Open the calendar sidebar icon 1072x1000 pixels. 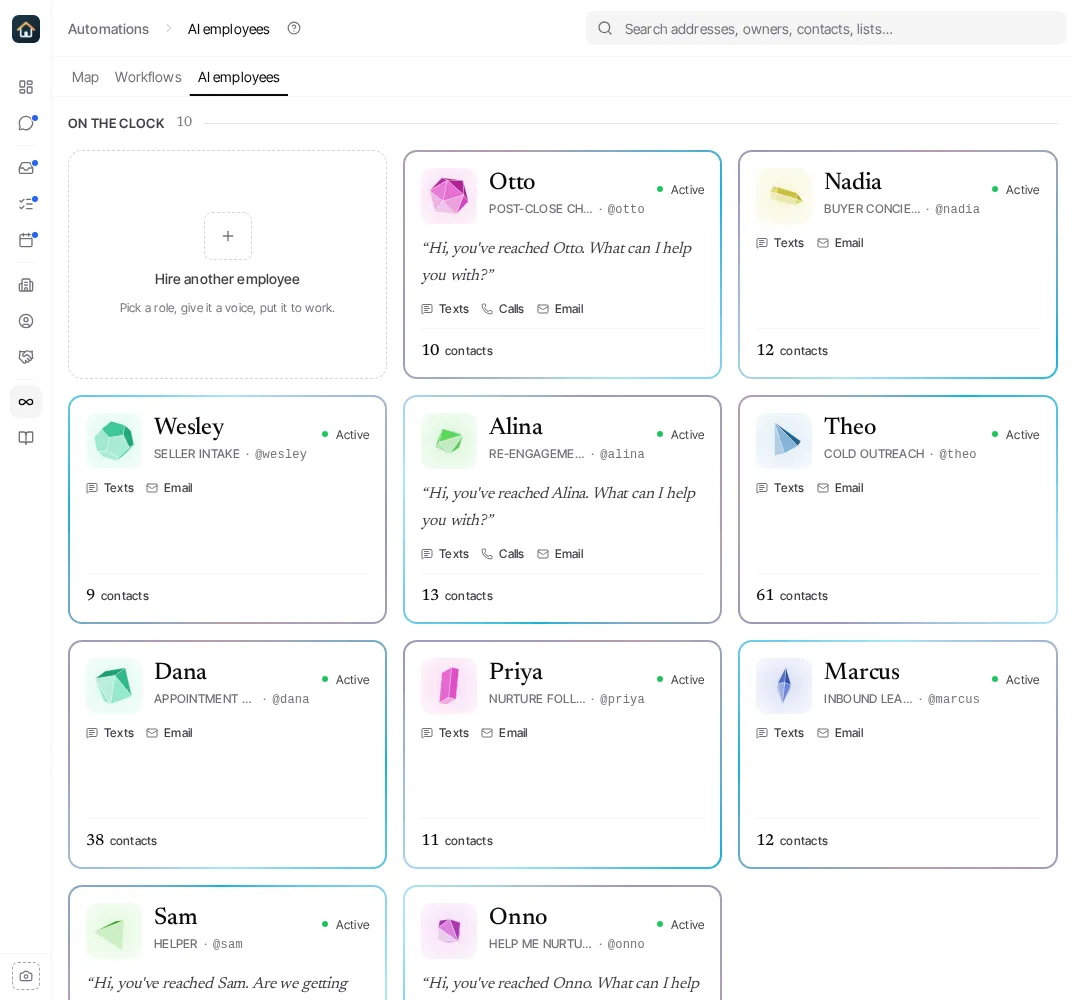(x=26, y=240)
